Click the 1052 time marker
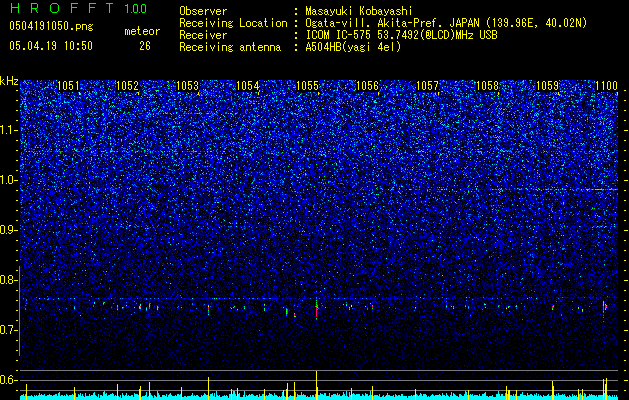This screenshot has height=400, width=629. tap(128, 86)
